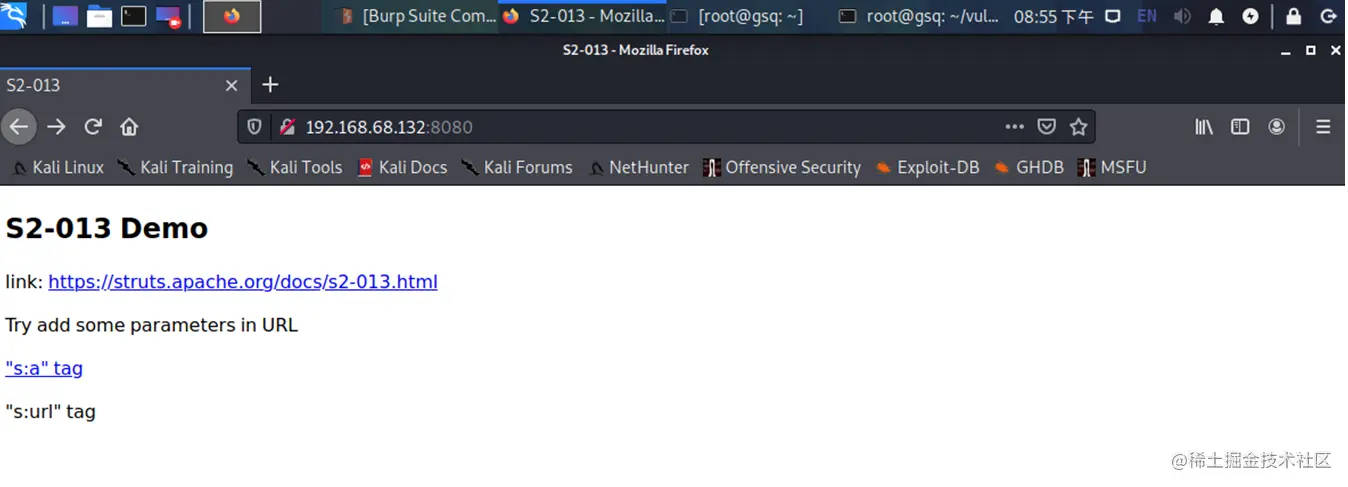Screen dimensions: 1348x487
Task: Click the screen recorder panel icon
Action: 168,16
